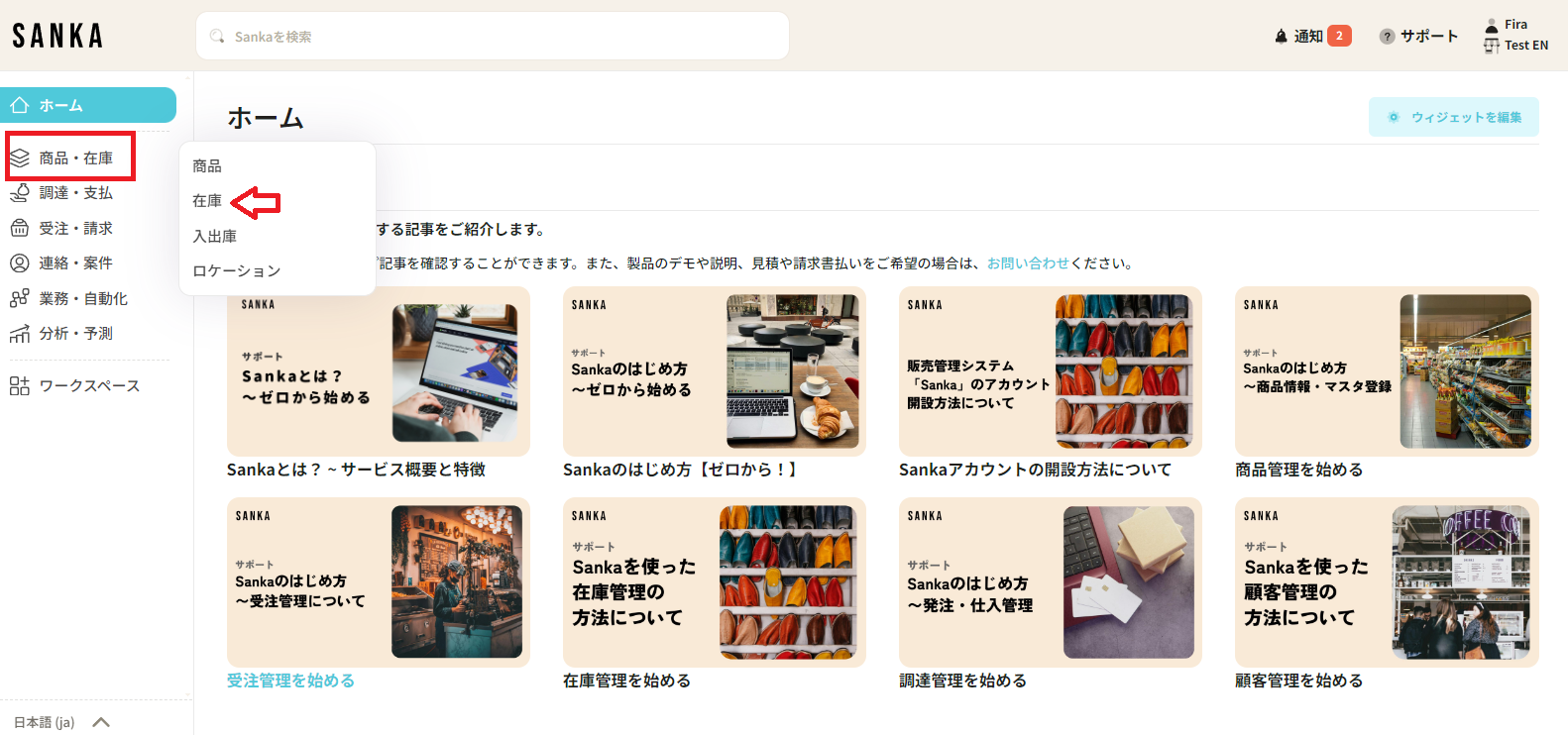
Task: Focus the Sankaを検索 search field
Action: 493,37
